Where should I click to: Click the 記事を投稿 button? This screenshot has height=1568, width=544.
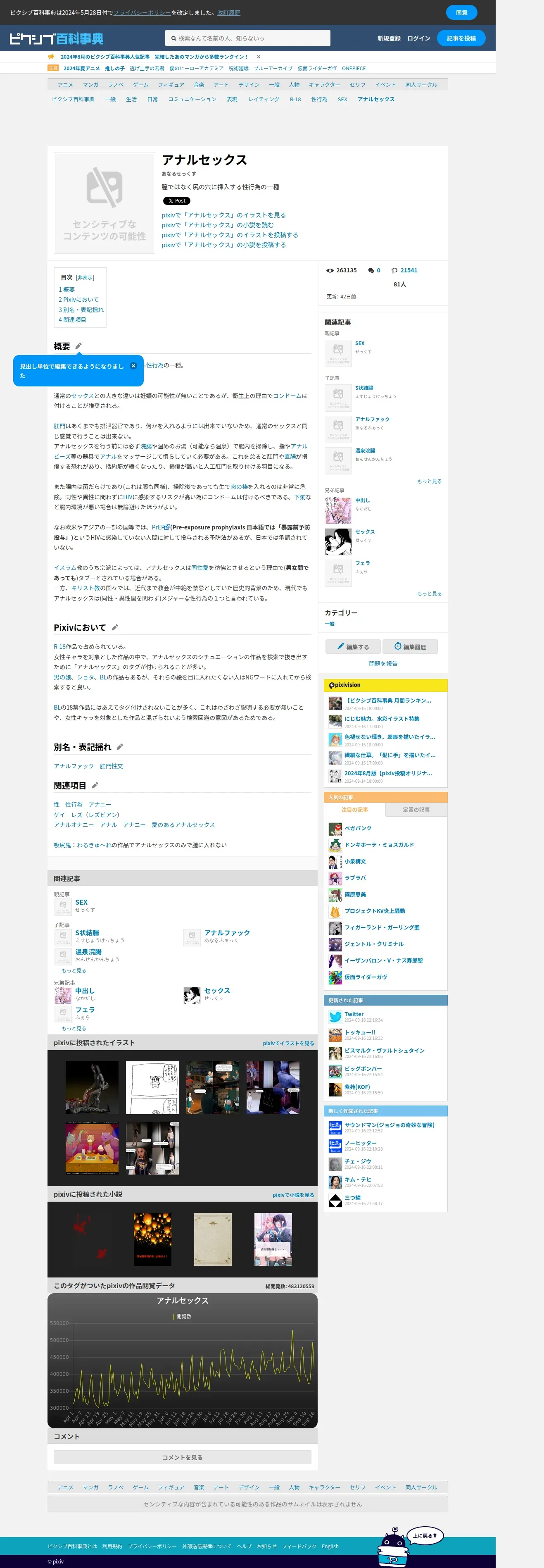(461, 38)
